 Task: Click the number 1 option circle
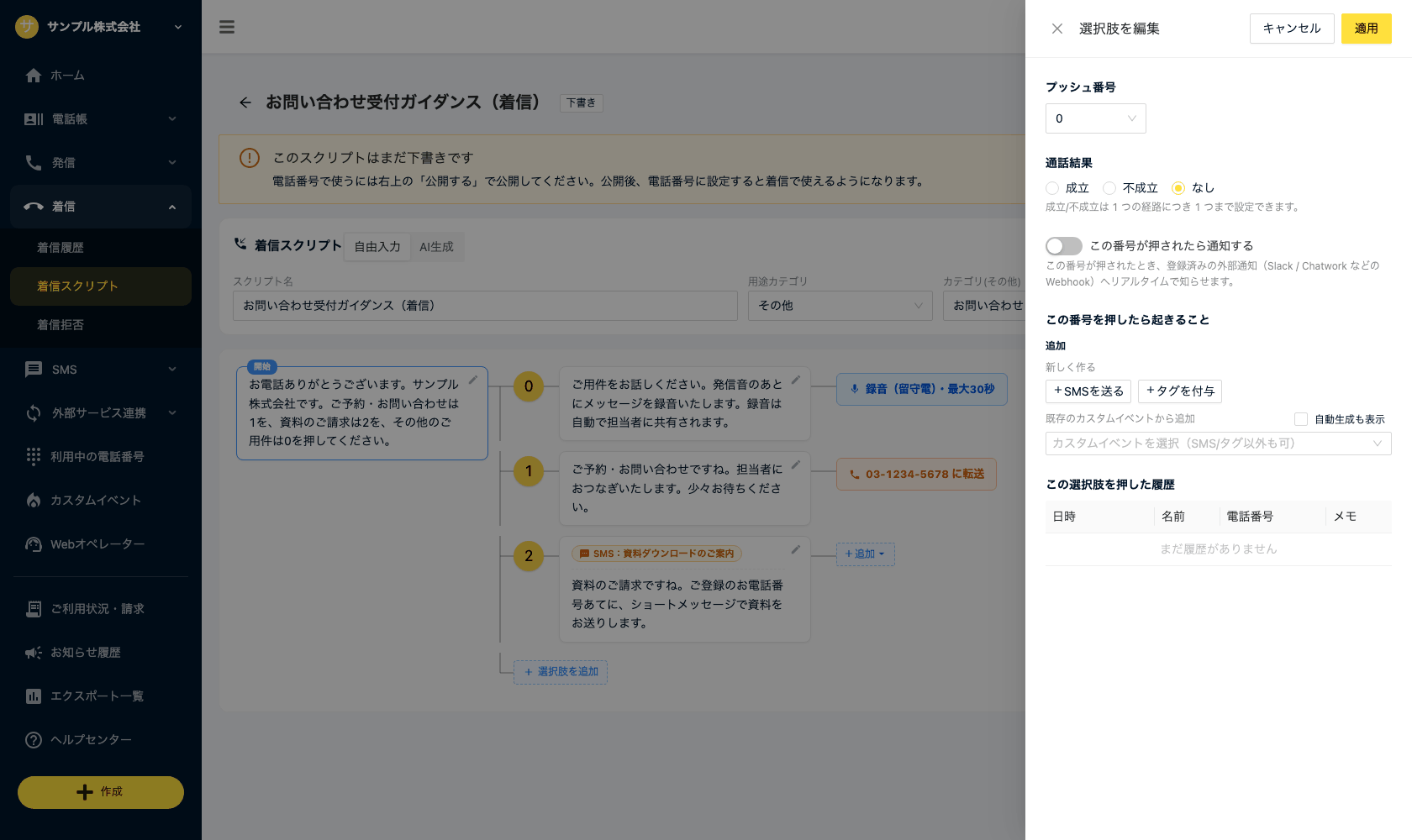coord(529,471)
